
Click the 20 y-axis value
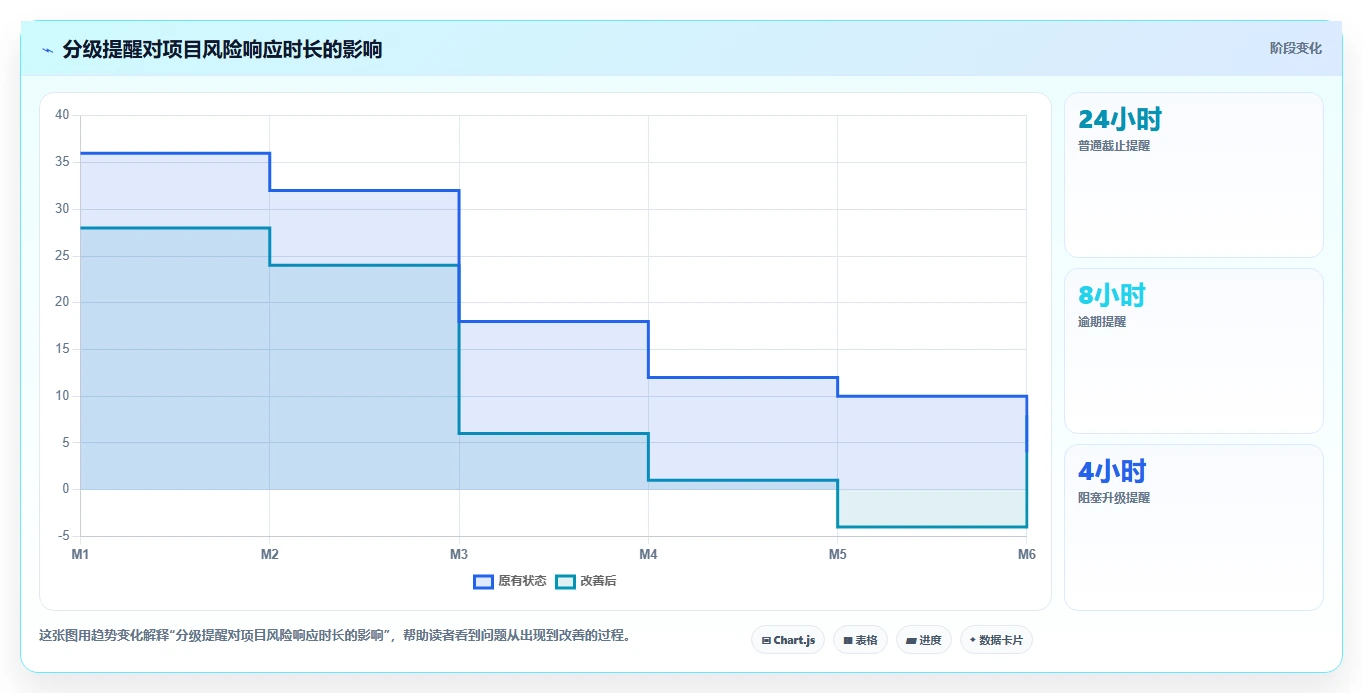tap(62, 302)
